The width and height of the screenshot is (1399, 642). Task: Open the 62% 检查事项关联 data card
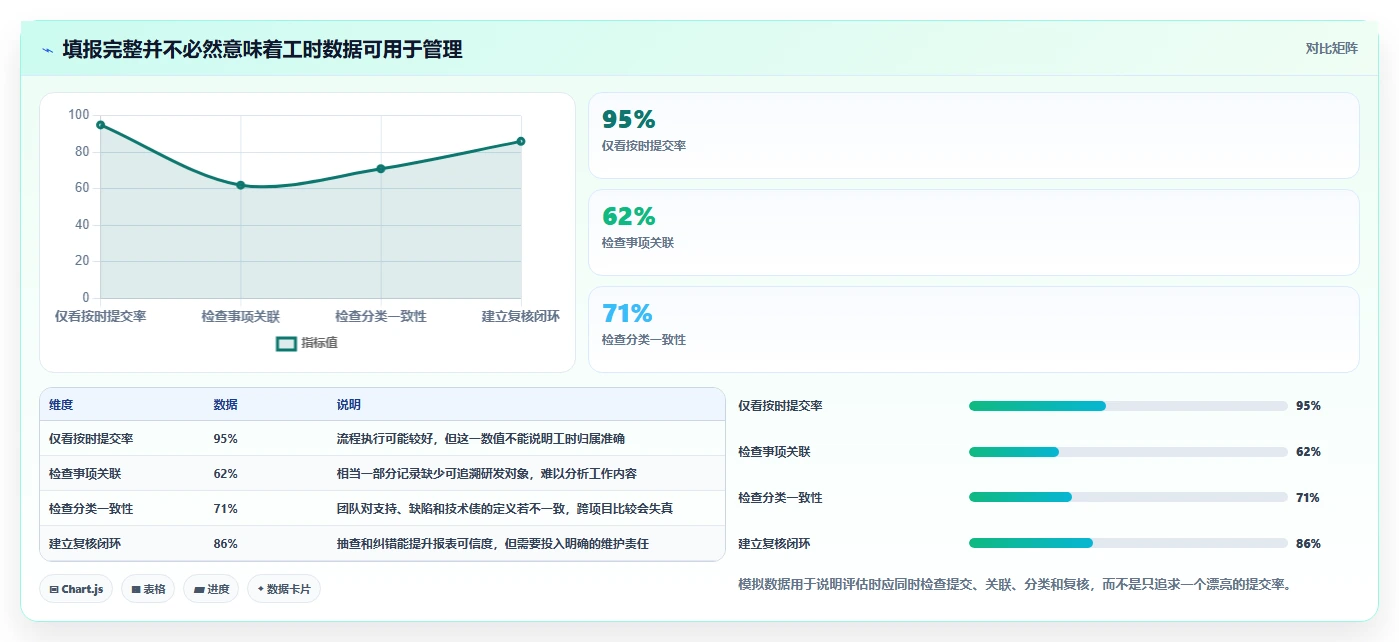(973, 232)
